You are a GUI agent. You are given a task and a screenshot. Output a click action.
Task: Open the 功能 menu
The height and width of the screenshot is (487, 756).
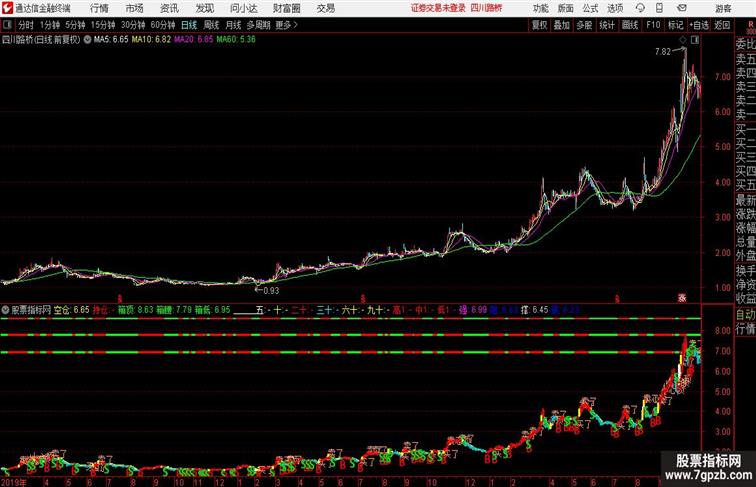point(540,8)
